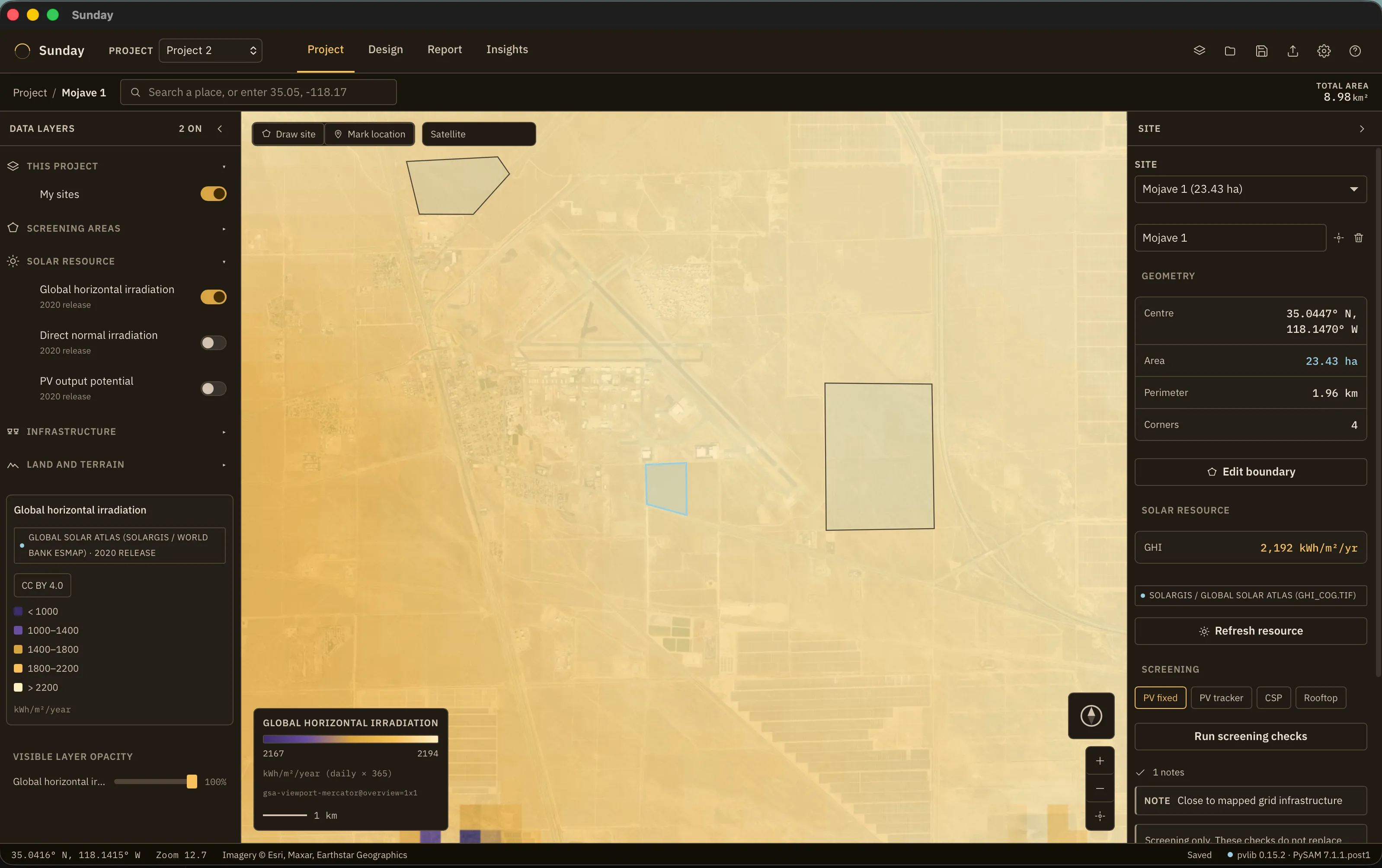
Task: Select the Project tab
Action: [x=326, y=49]
